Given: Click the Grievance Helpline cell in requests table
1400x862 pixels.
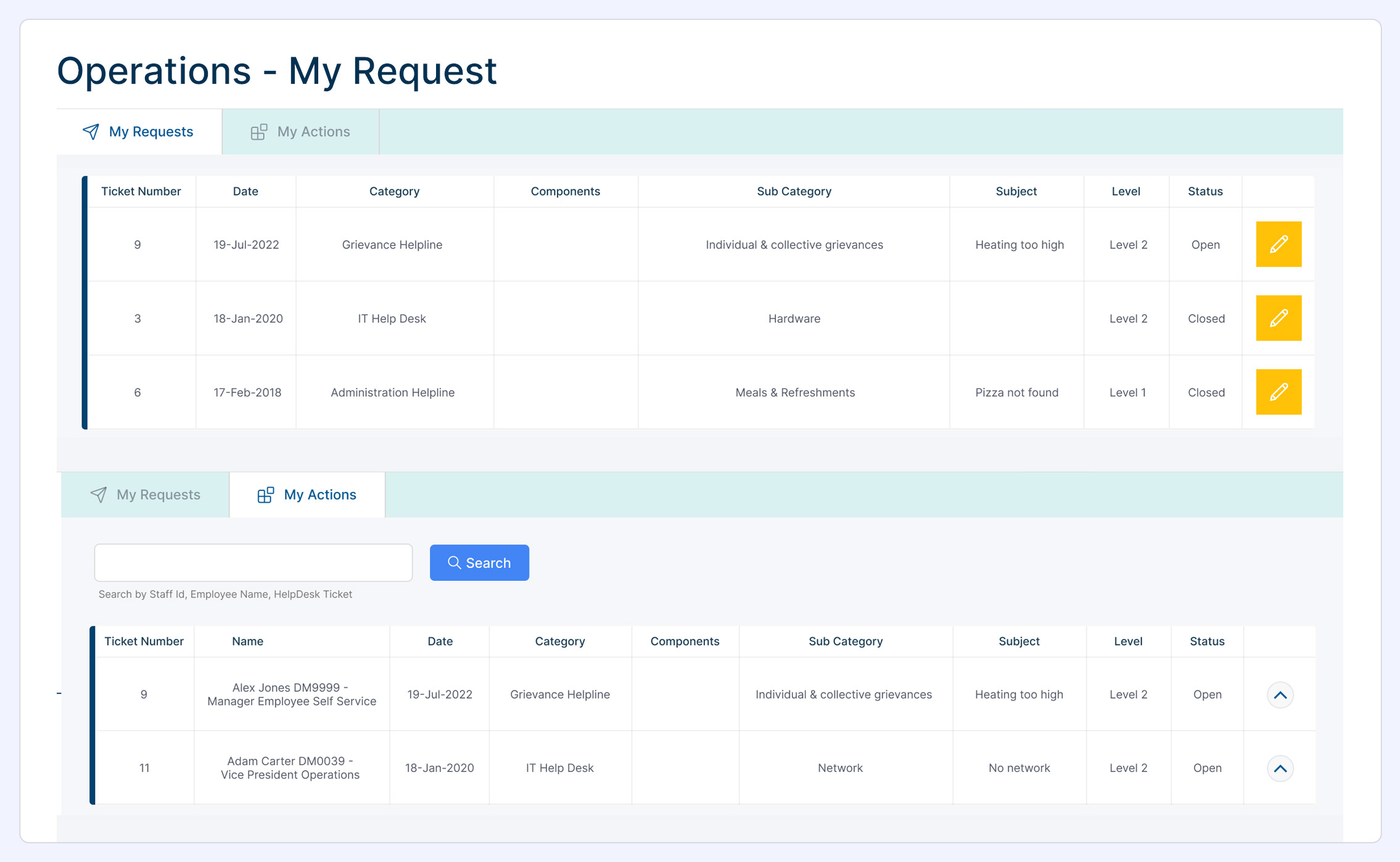Looking at the screenshot, I should click(x=392, y=245).
